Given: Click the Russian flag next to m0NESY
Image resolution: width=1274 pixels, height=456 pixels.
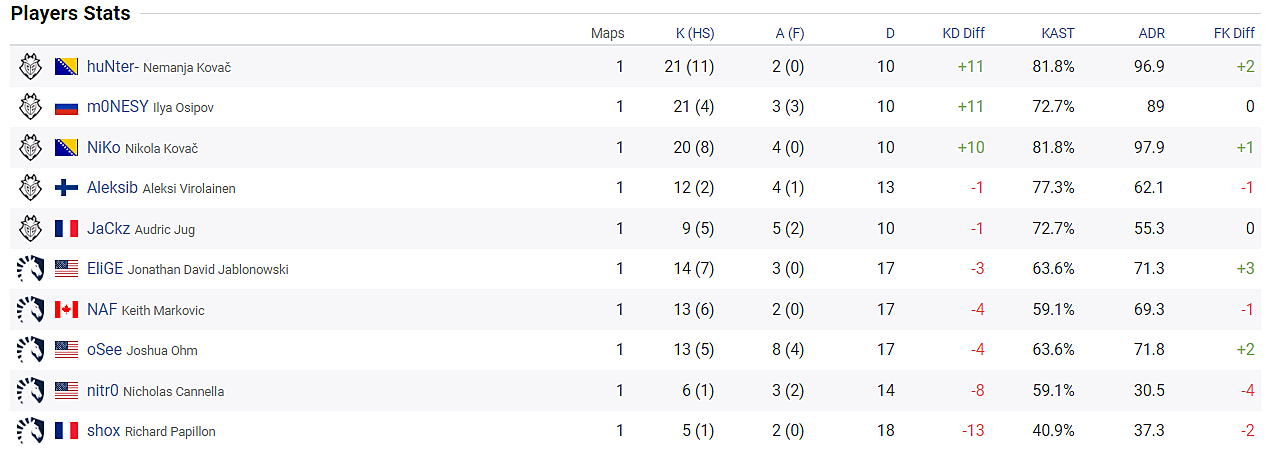Looking at the screenshot, I should point(66,108).
